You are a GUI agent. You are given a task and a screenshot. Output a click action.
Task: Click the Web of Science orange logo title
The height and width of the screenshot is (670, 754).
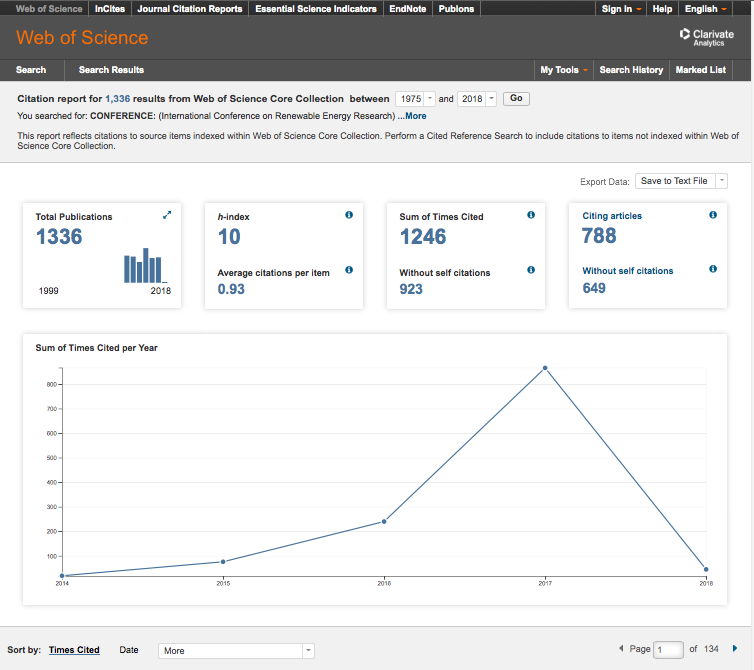pyautogui.click(x=82, y=38)
